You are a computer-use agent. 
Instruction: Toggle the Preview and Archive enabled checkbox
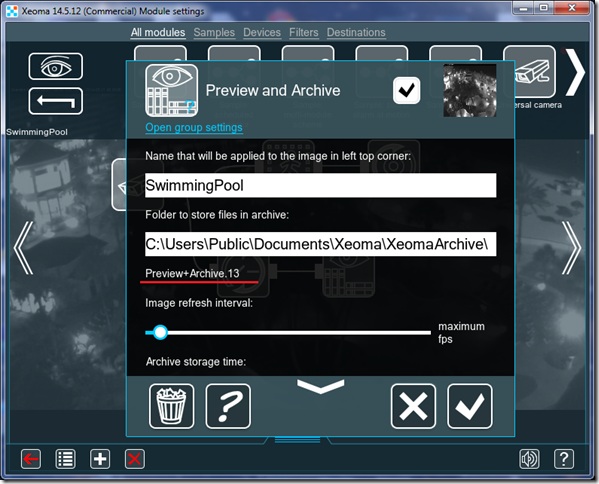point(406,90)
